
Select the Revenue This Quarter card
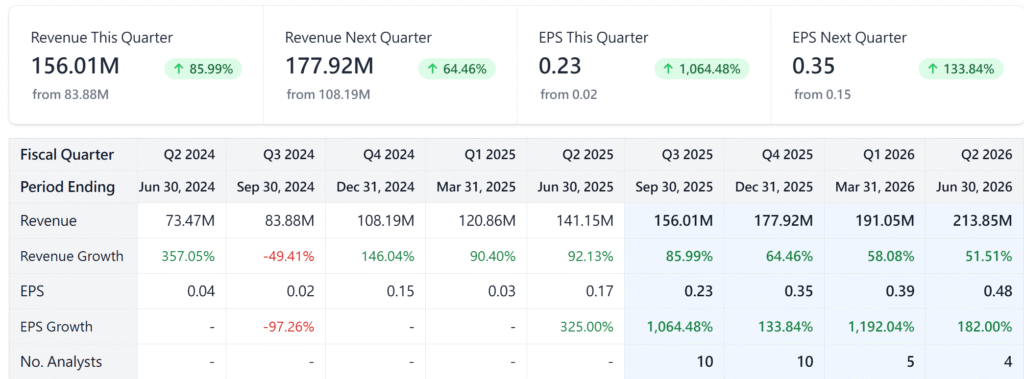136,65
